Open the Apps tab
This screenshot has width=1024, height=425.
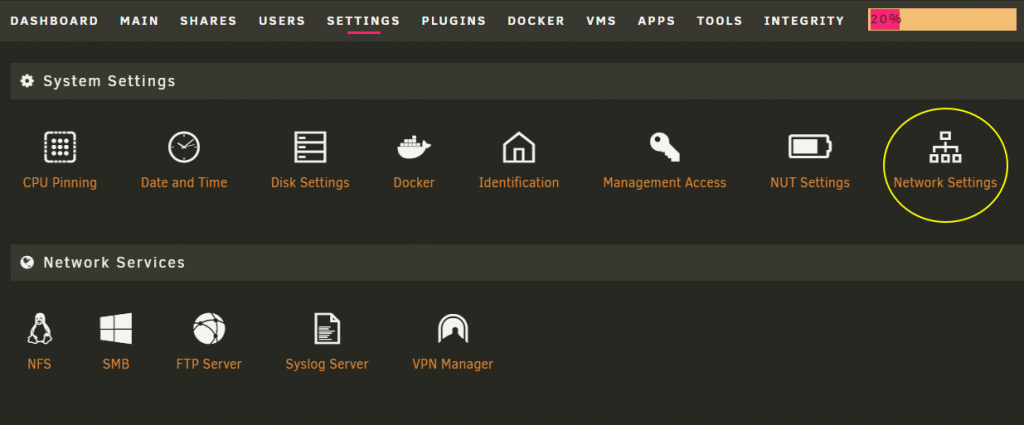(657, 21)
